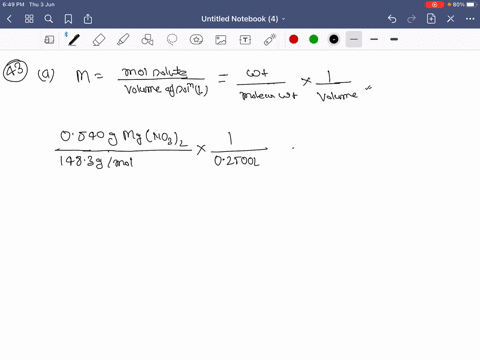Bookmark this page
480x360 pixels.
click(x=68, y=19)
